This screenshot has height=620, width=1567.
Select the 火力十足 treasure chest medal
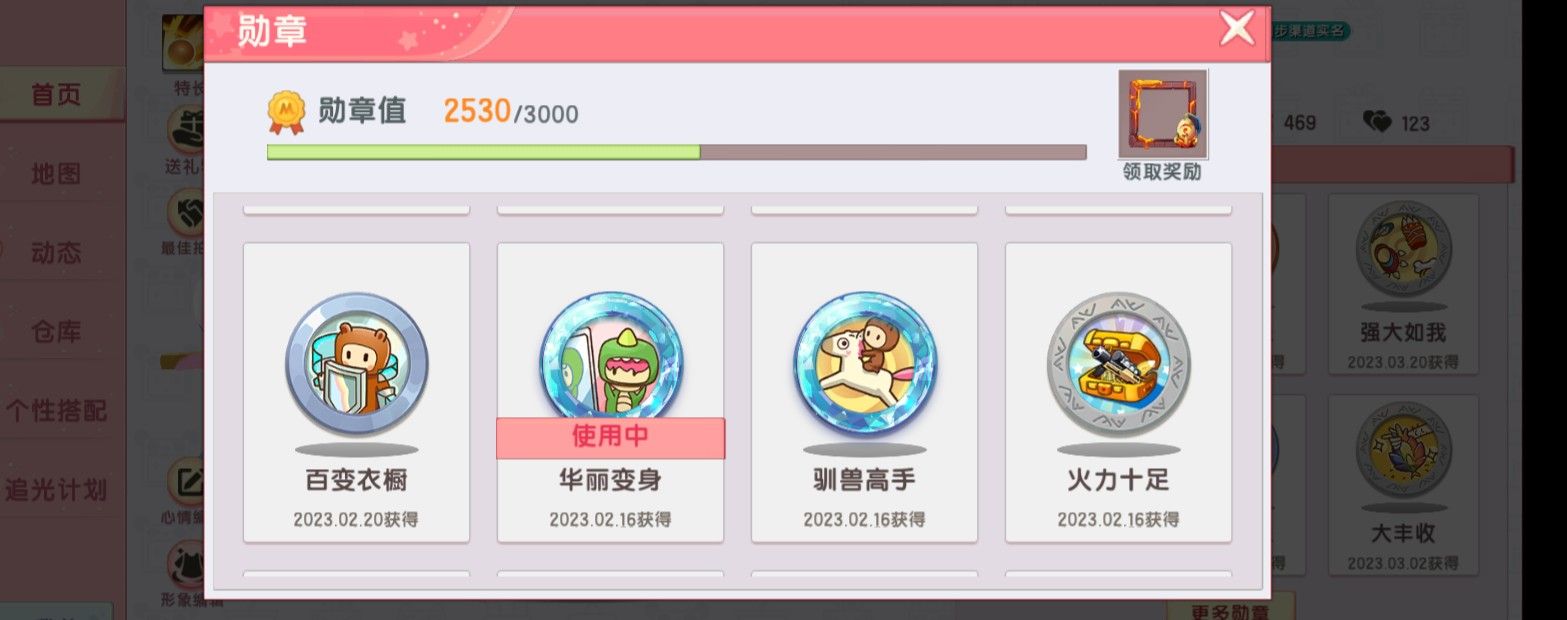point(1118,393)
